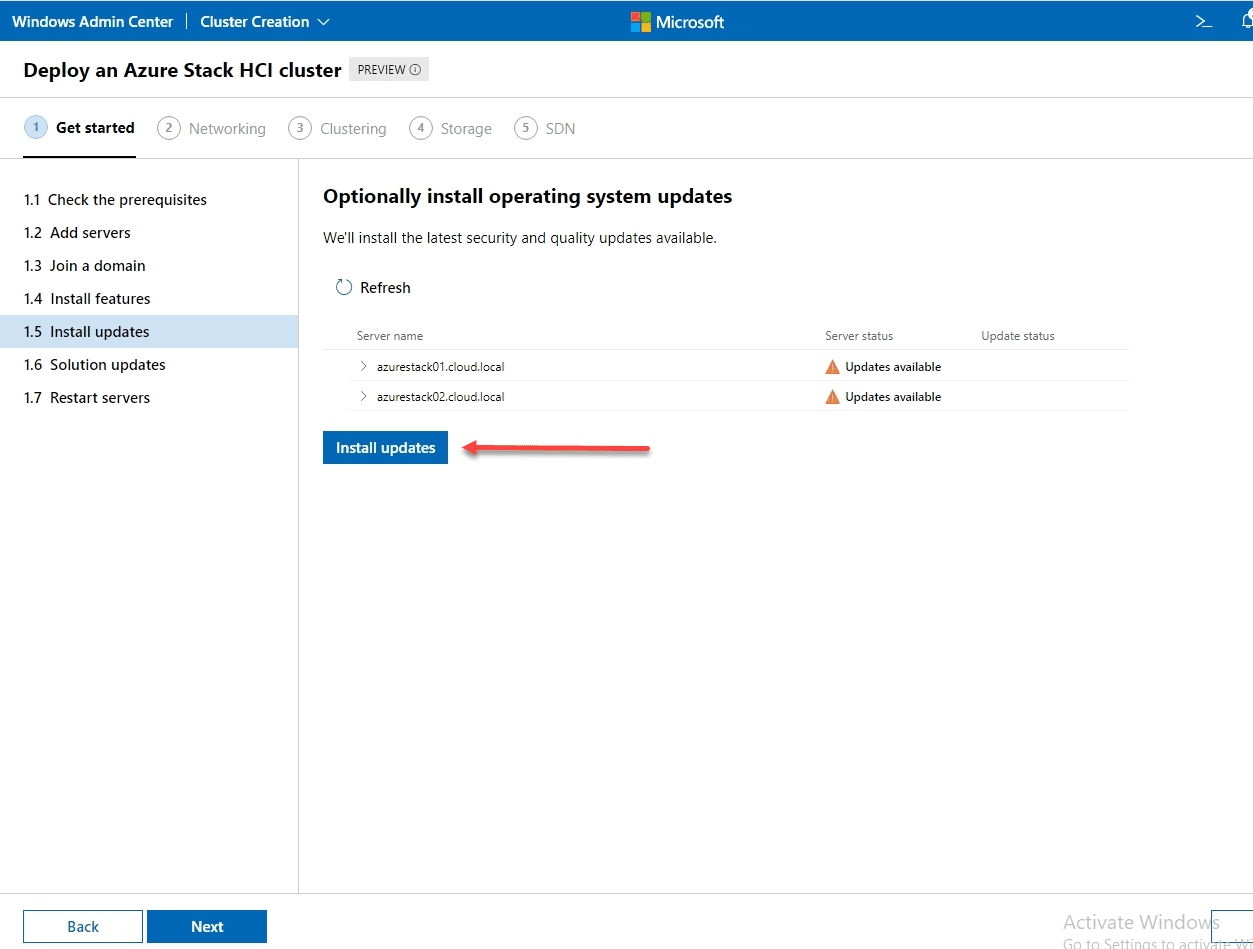
Task: Click the PREVIEW info icon
Action: point(415,70)
